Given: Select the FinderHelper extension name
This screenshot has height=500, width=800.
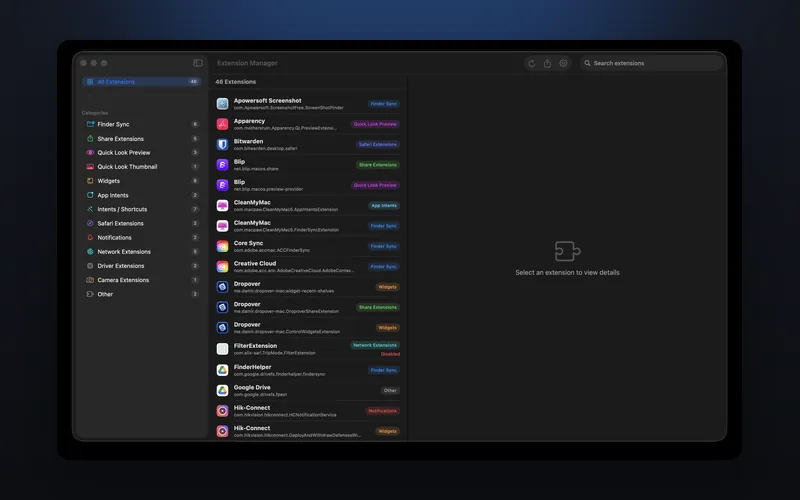Looking at the screenshot, I should pos(253,367).
